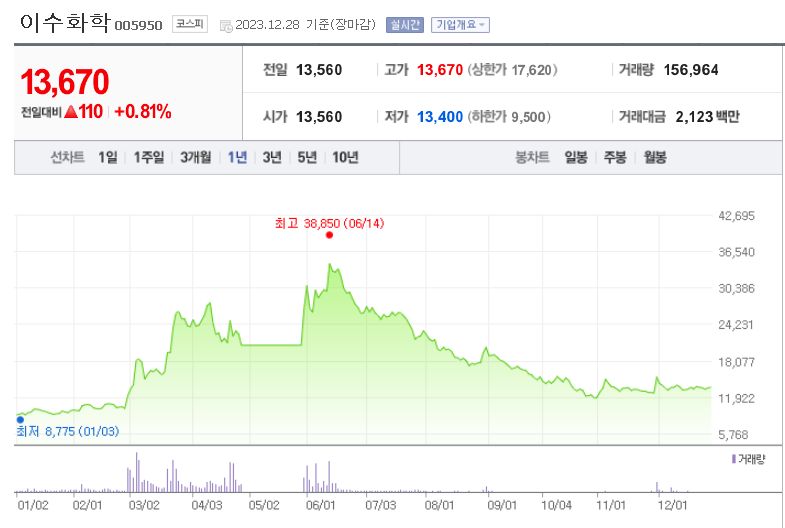Click the current price 13,670 in large red
Image resolution: width=785 pixels, height=528 pixels.
pos(65,82)
